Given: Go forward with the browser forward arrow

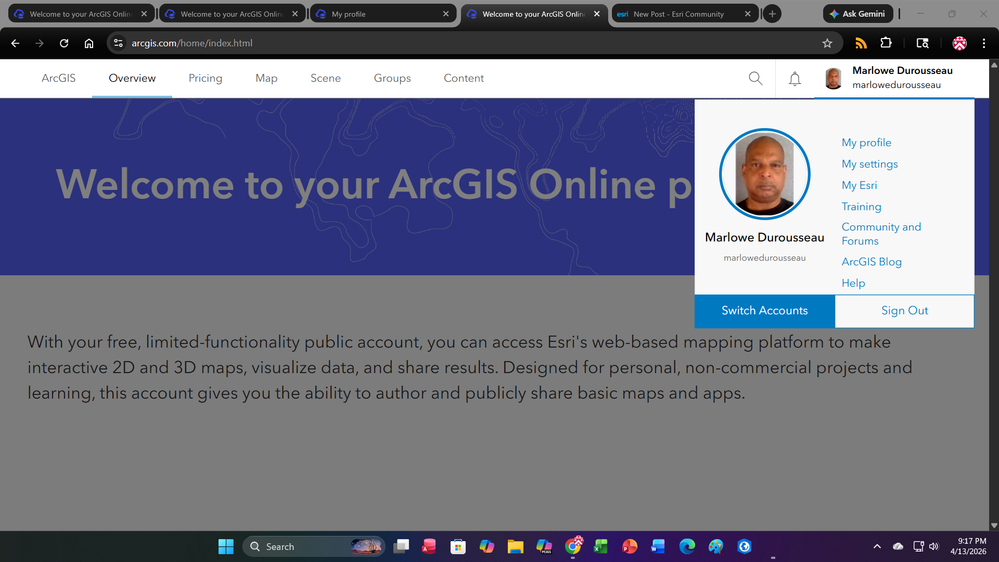Looking at the screenshot, I should (x=40, y=43).
